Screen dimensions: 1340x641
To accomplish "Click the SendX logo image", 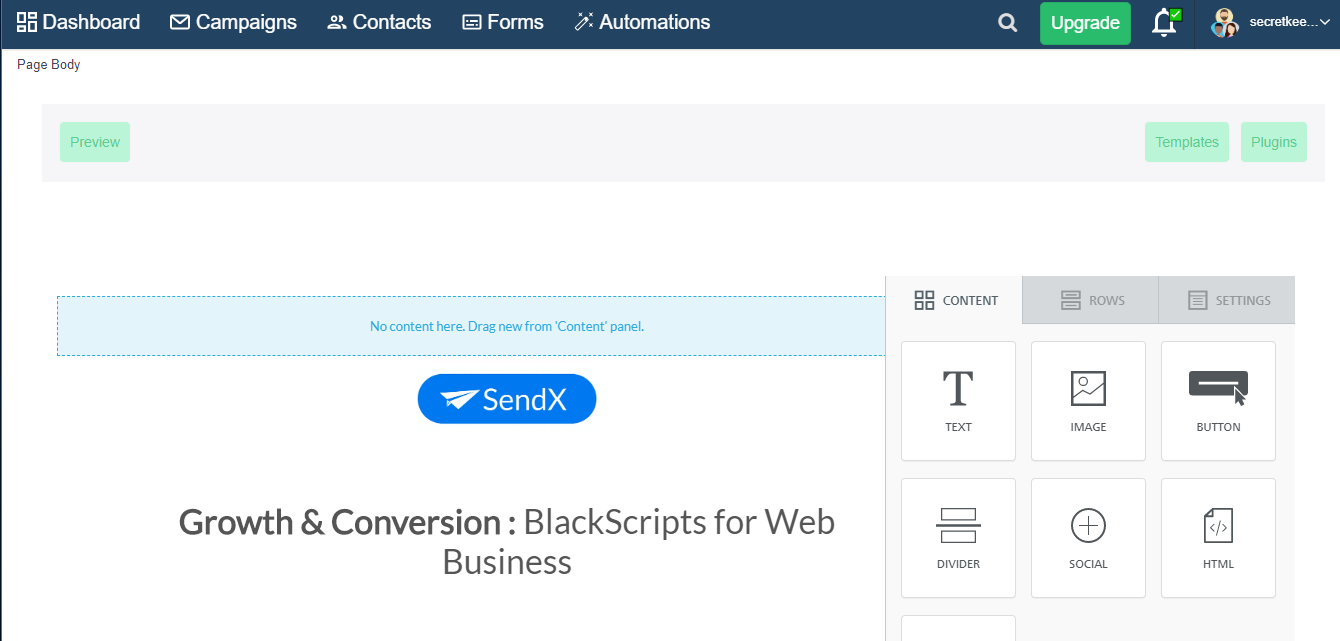I will click(x=507, y=399).
